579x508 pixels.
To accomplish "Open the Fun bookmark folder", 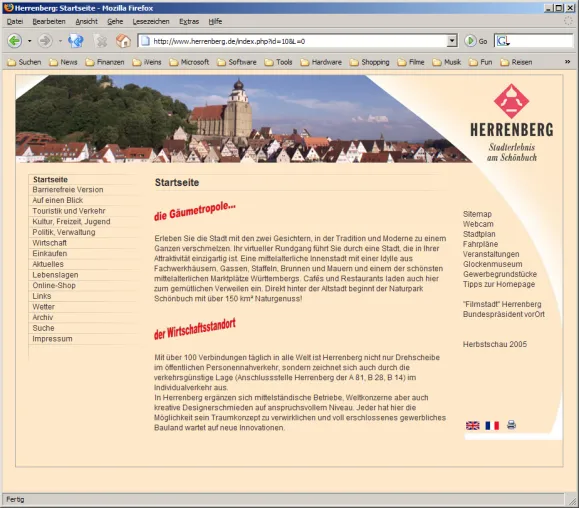I will (x=480, y=62).
